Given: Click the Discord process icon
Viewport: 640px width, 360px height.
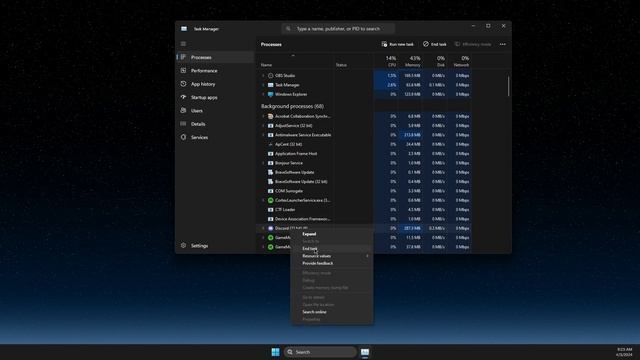Looking at the screenshot, I should (x=270, y=229).
